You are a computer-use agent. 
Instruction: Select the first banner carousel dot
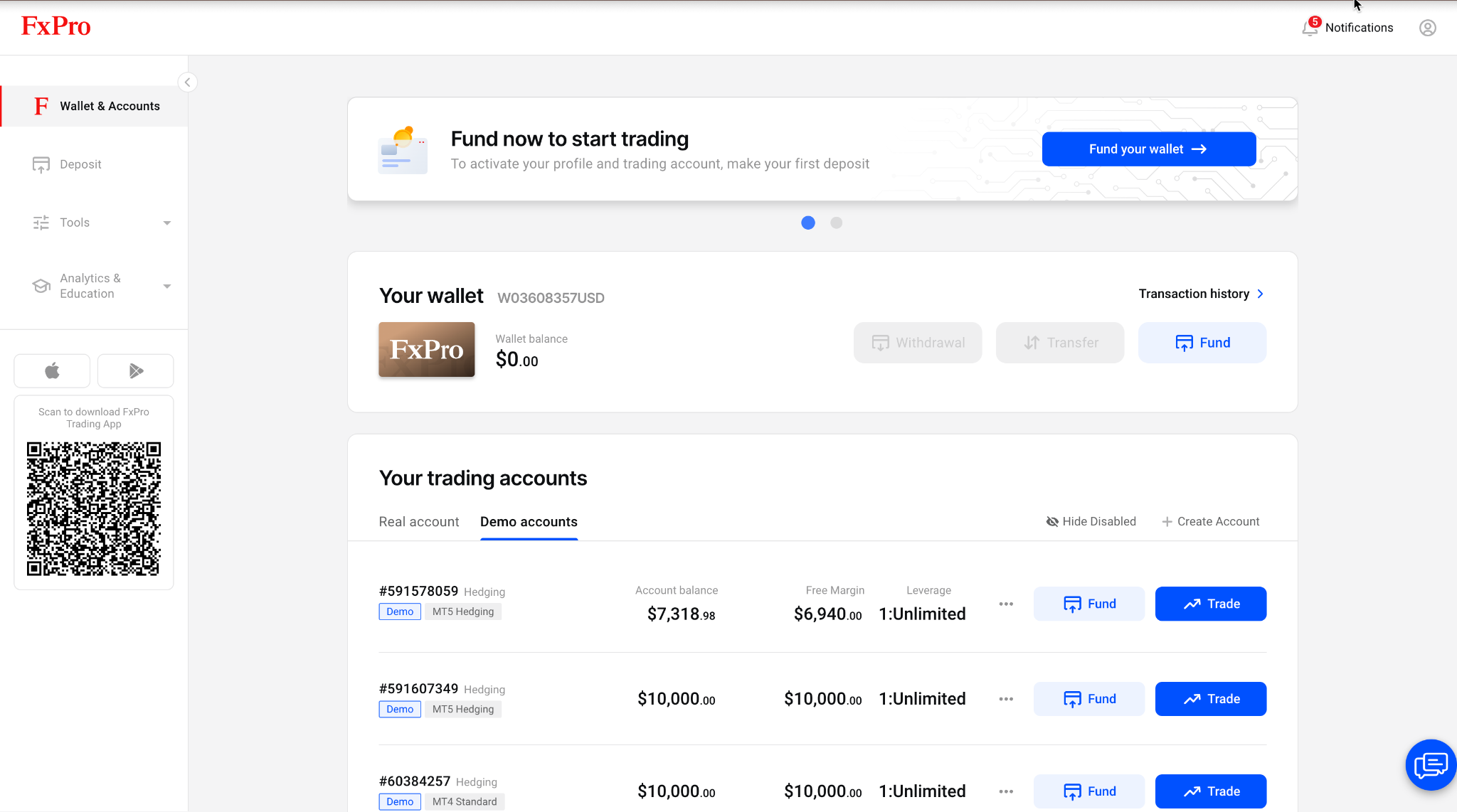click(808, 223)
